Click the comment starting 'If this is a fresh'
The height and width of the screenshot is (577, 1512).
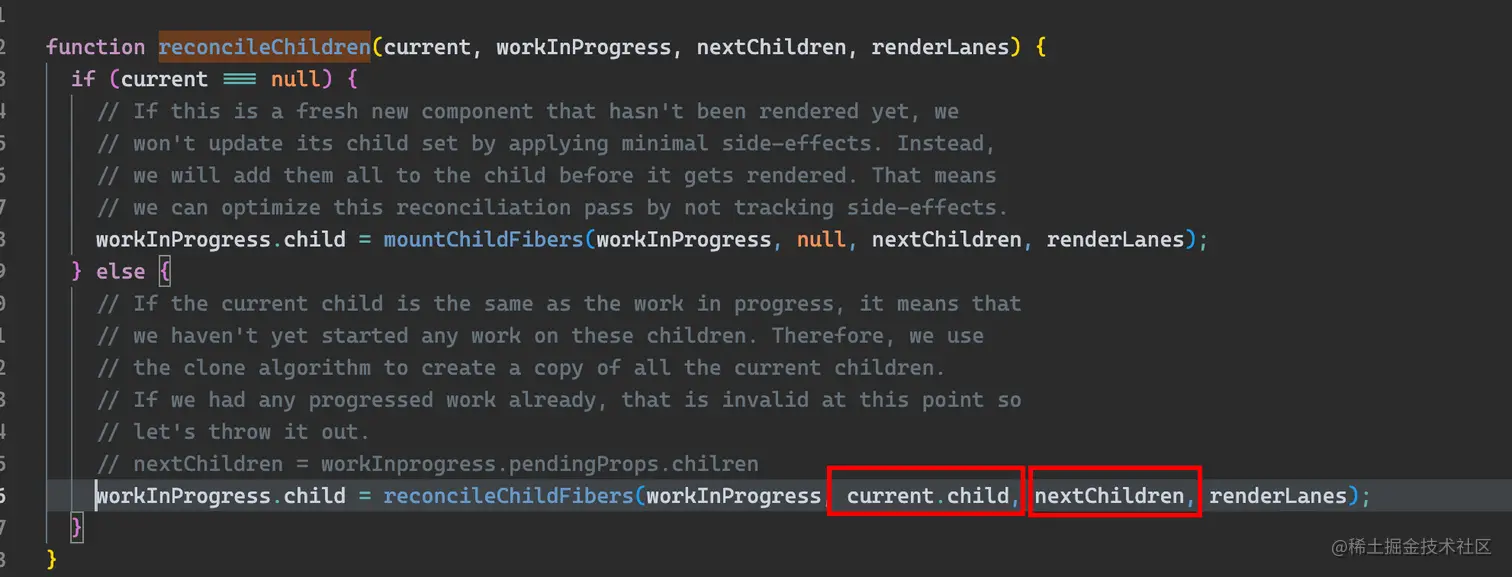tap(528, 111)
